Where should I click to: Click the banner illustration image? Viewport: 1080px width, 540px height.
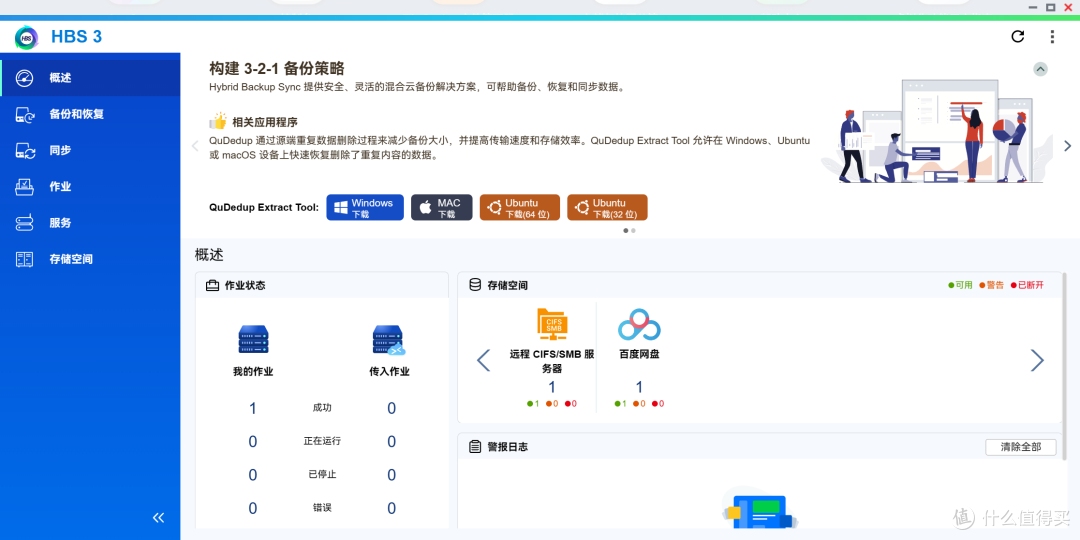point(937,131)
